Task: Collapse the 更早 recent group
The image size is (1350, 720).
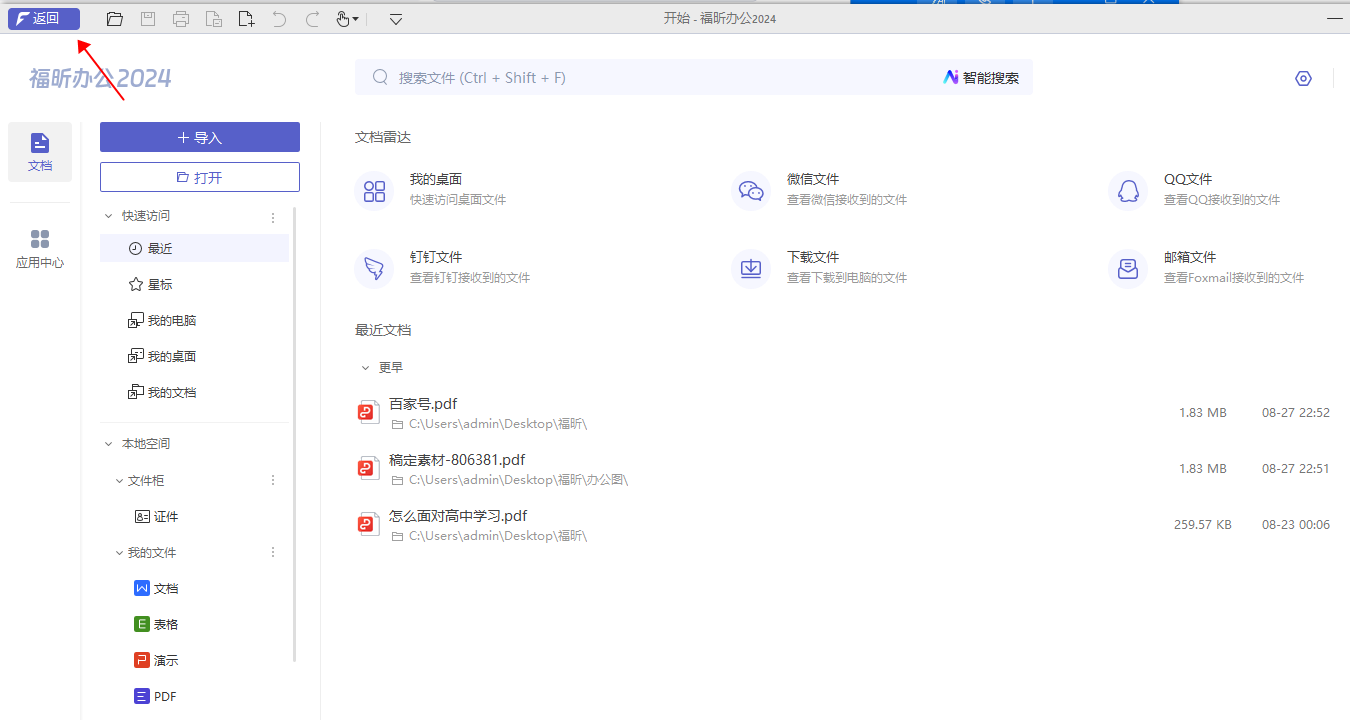Action: click(366, 368)
